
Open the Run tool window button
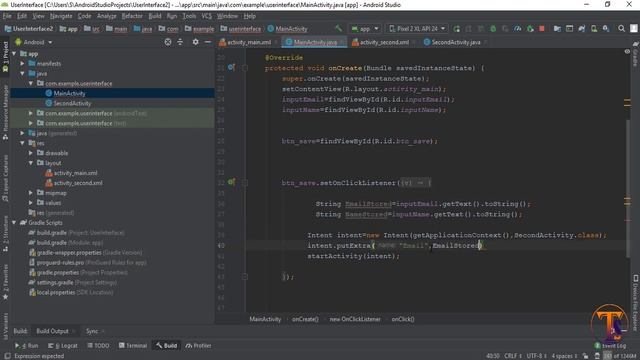coord(27,346)
